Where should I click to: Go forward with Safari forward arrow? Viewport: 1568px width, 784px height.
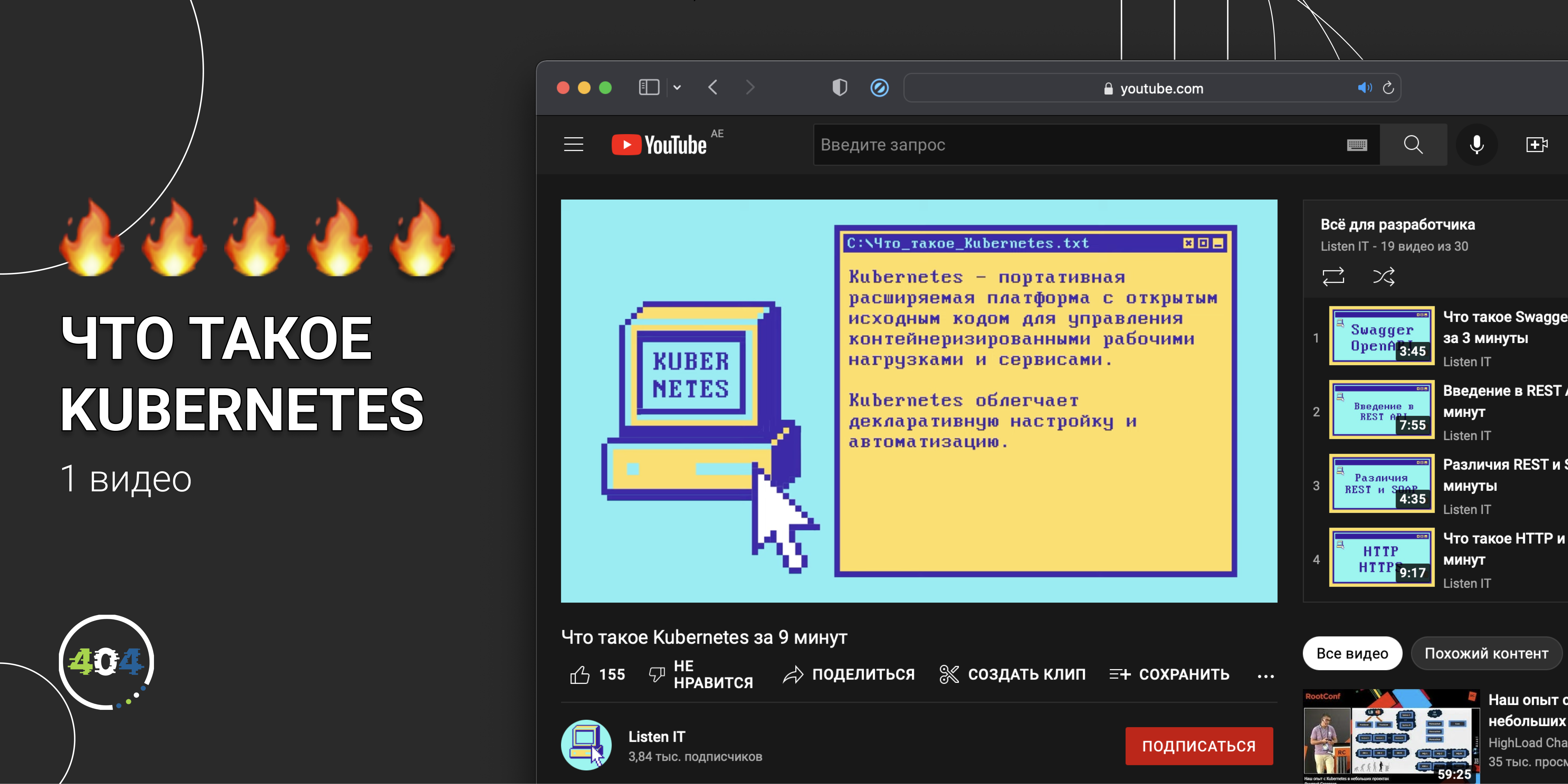[x=750, y=88]
